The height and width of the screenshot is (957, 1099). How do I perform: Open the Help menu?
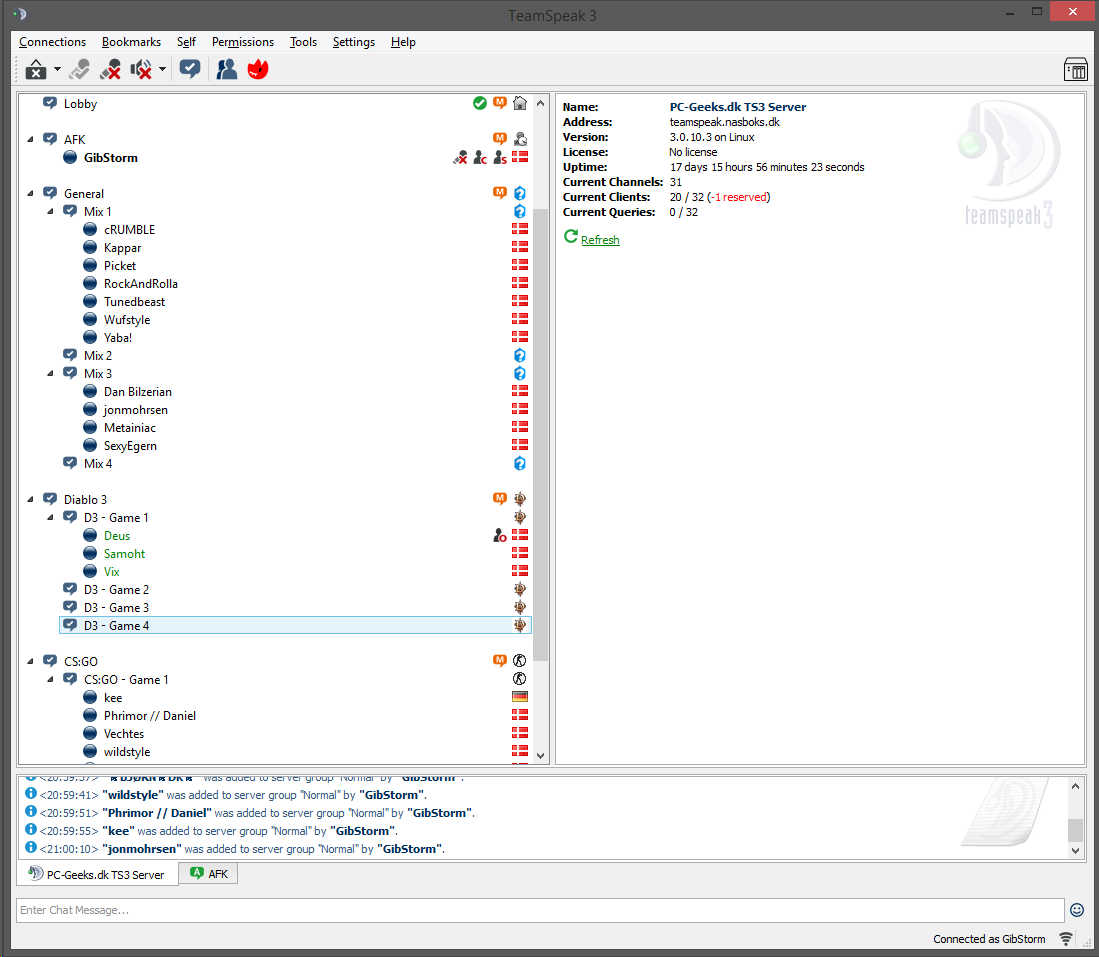click(x=403, y=42)
